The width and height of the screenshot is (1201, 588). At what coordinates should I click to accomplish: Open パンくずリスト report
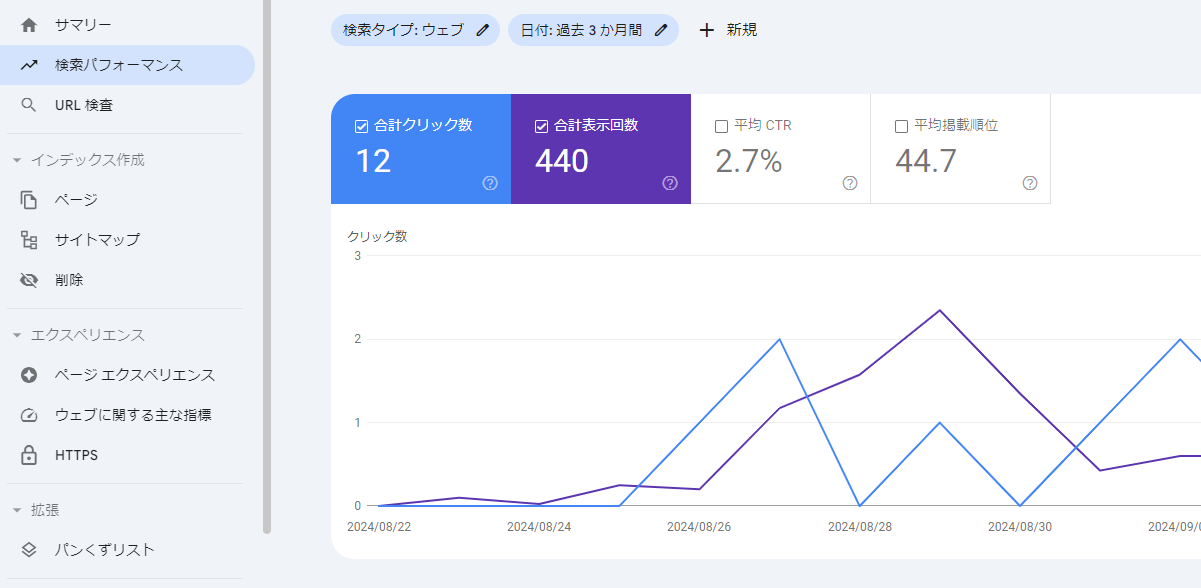click(127, 550)
